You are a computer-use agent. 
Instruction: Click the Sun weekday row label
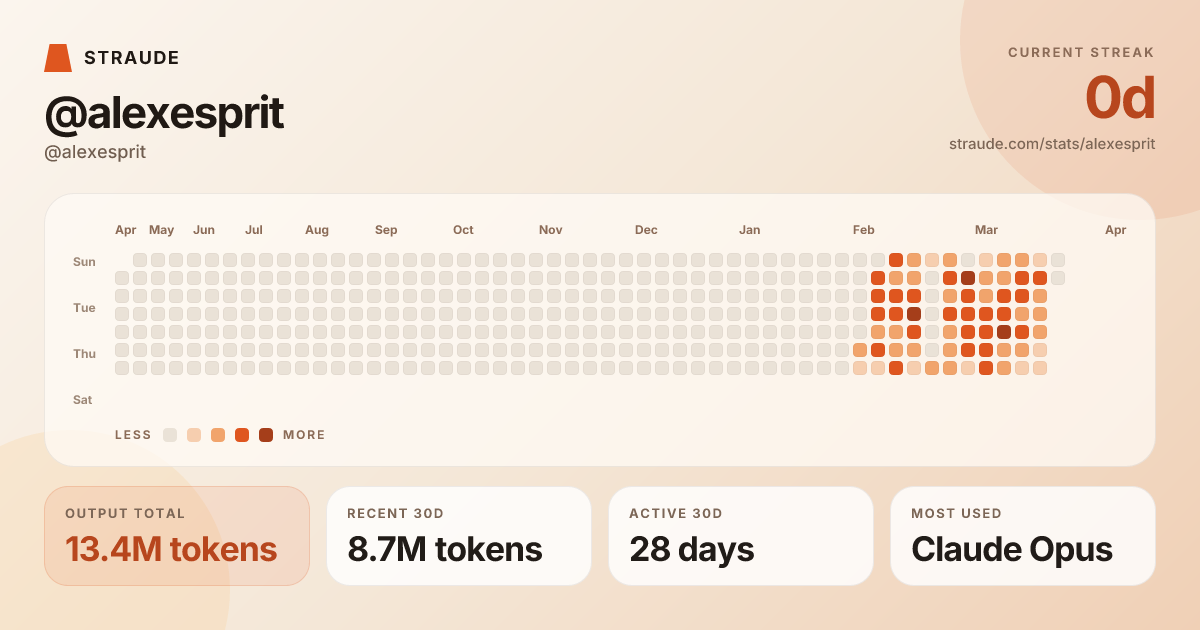[x=84, y=262]
